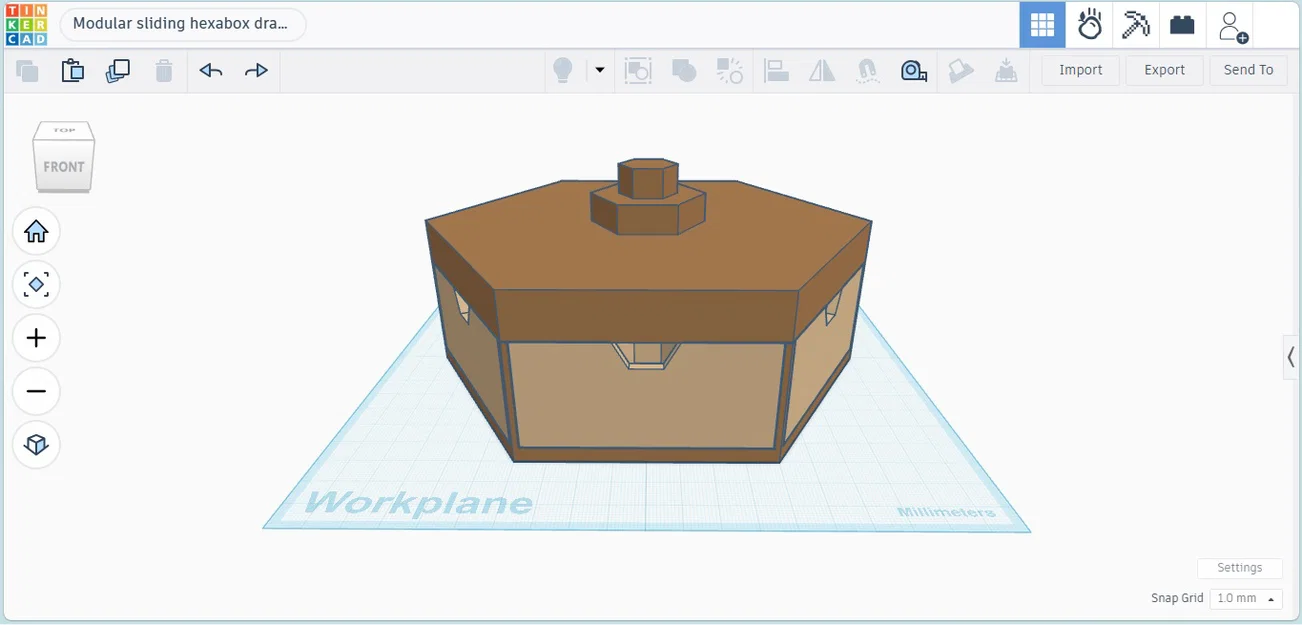Click the Paste clipboard icon

(72, 70)
